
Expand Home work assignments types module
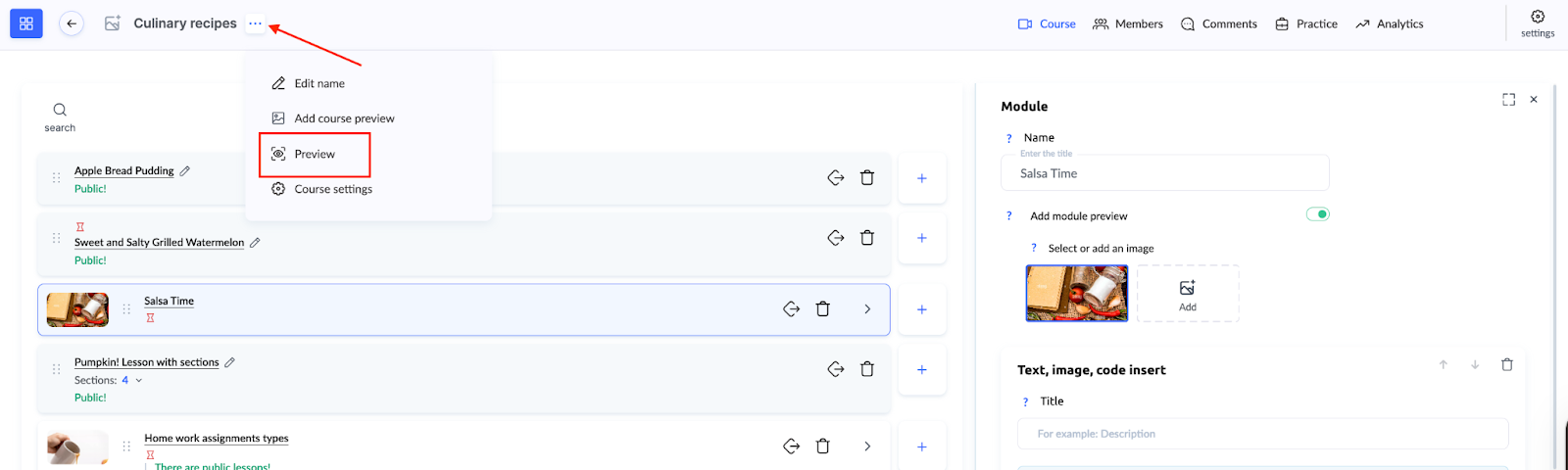click(867, 446)
